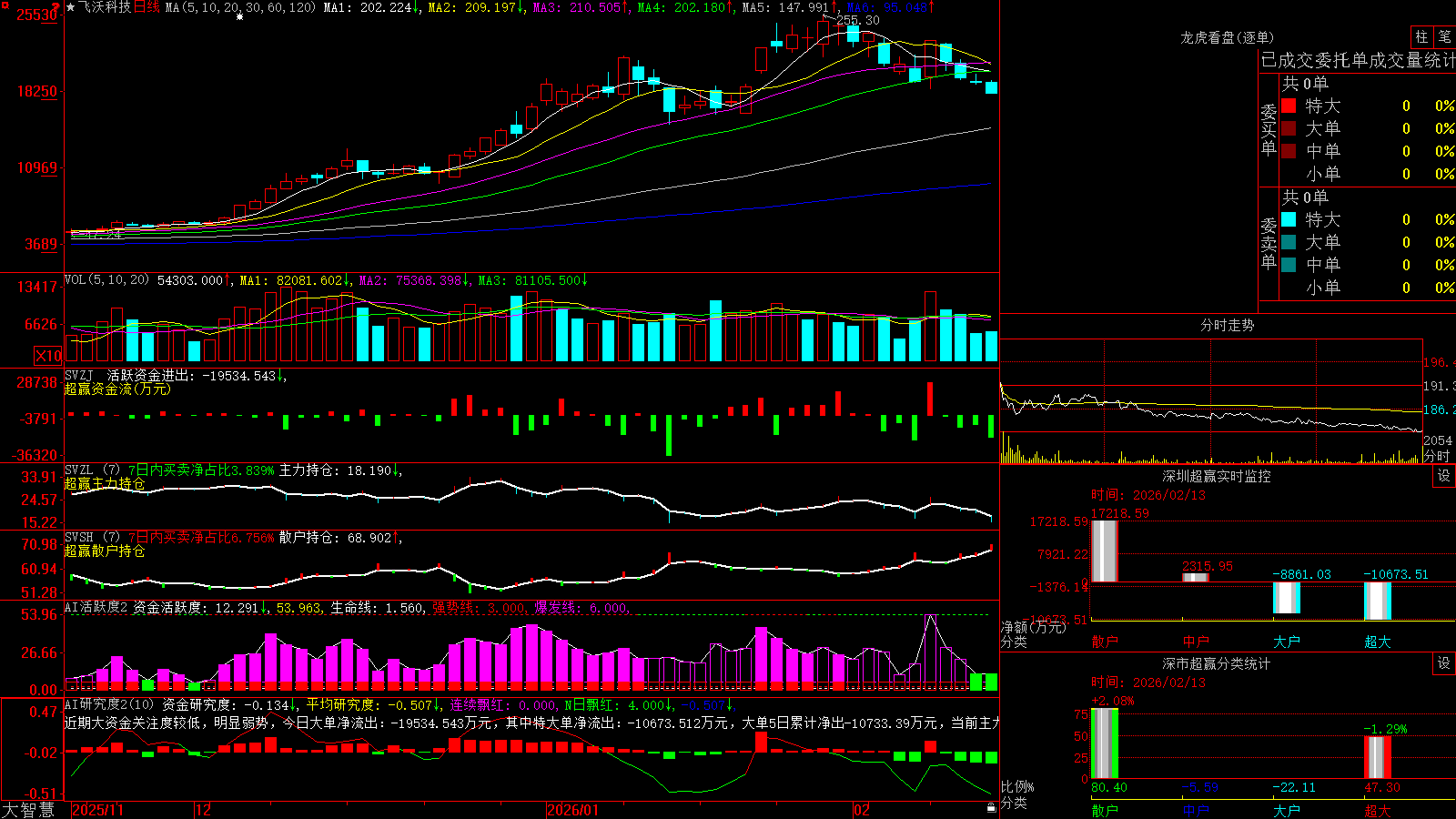The height and width of the screenshot is (819, 1456).
Task: Click the 强势线: 3.000 value
Action: (479, 608)
